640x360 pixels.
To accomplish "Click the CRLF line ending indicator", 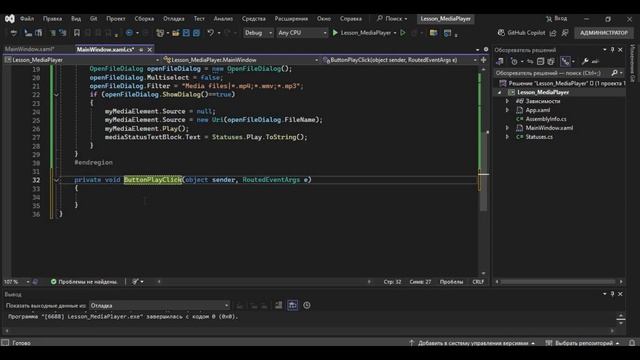I will click(478, 282).
